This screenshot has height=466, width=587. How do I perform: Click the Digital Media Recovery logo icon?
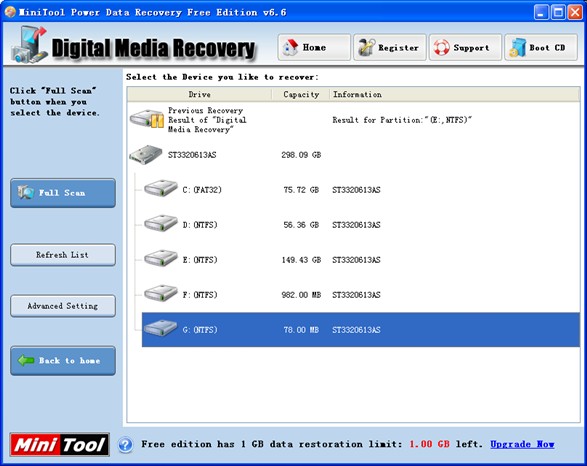coord(29,45)
